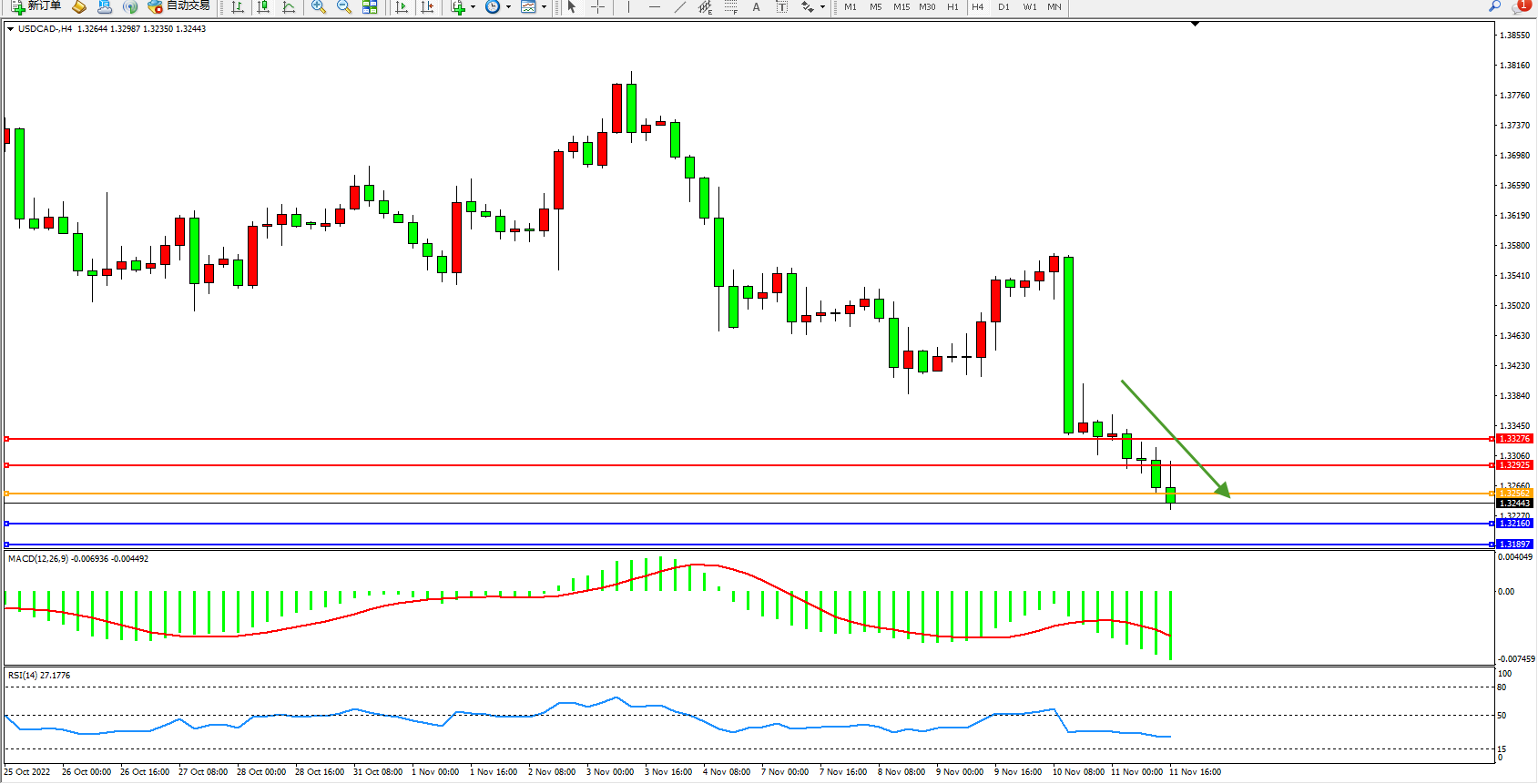
Task: Open the search magnifier icon
Action: click(x=1494, y=6)
